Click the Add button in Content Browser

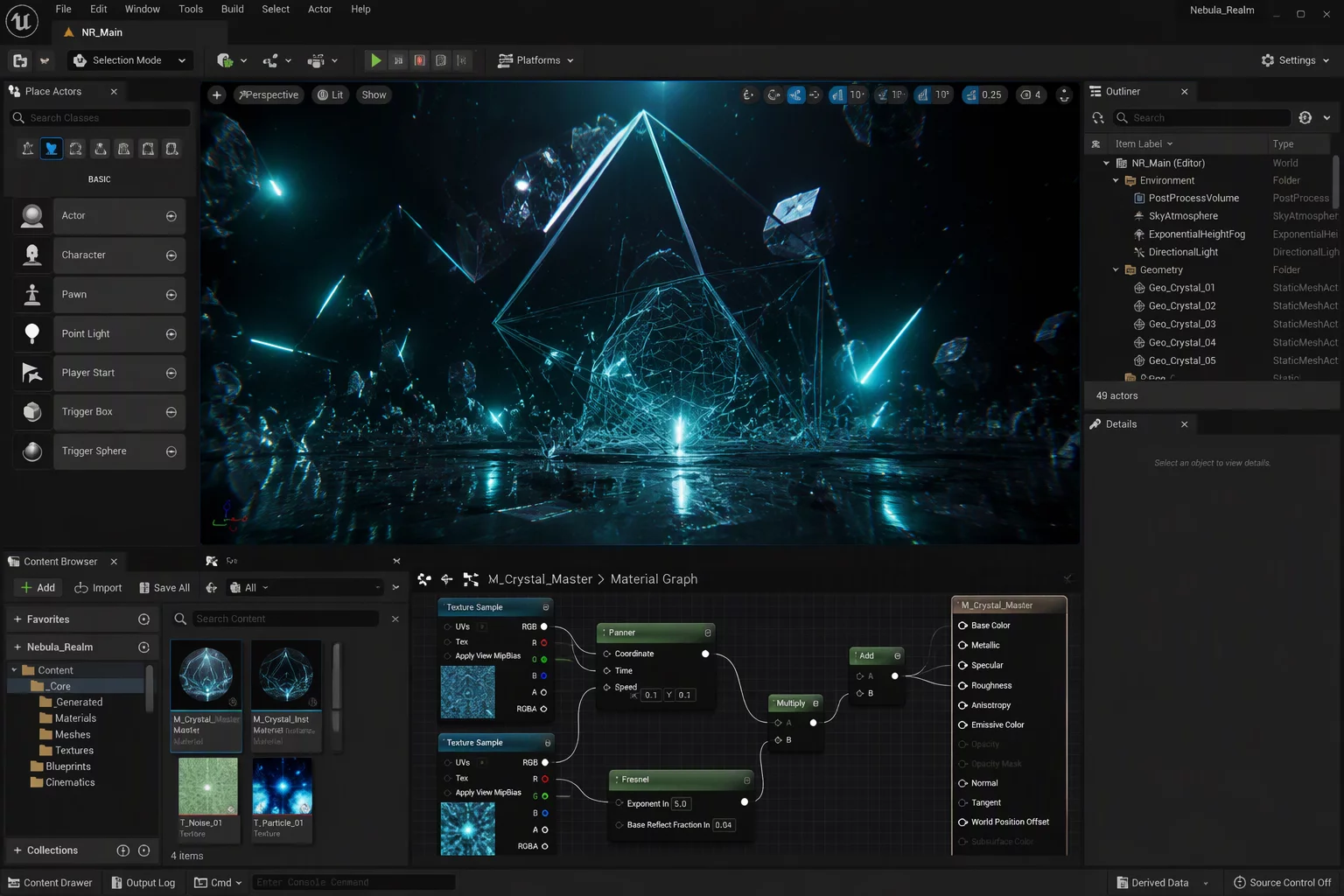[38, 588]
